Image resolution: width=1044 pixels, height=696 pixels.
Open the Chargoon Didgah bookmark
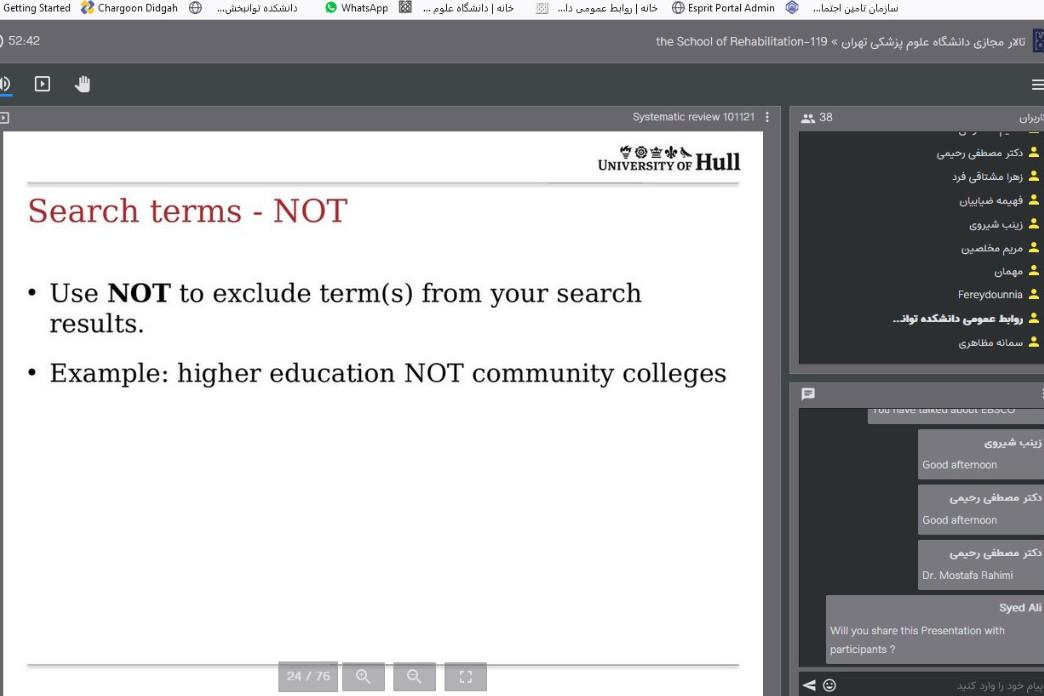[129, 8]
